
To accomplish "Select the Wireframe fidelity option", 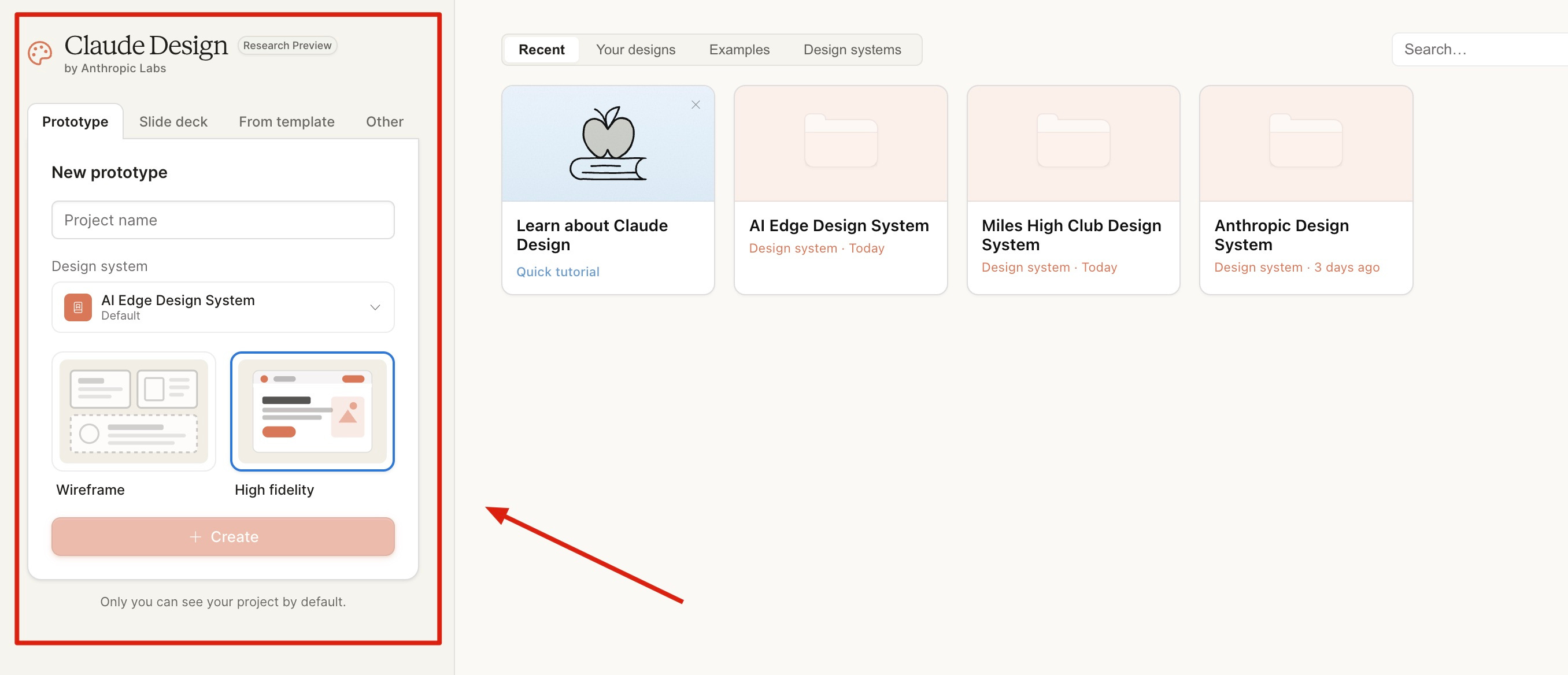I will pyautogui.click(x=134, y=411).
